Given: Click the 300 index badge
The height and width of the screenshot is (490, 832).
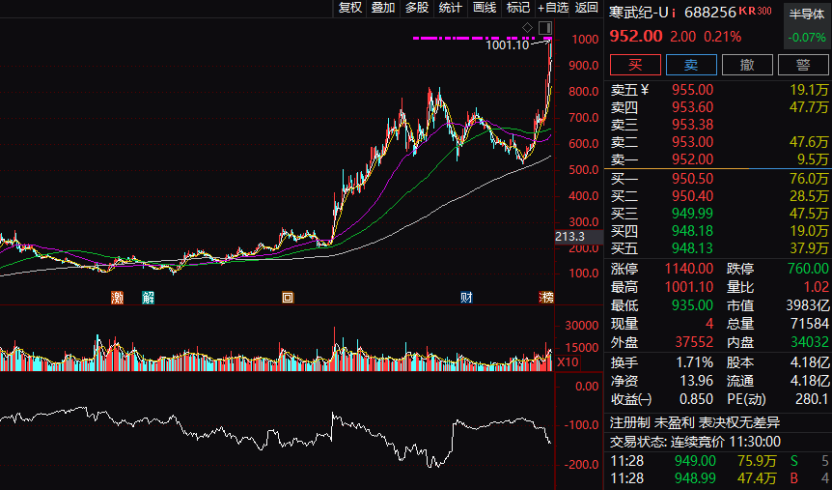Looking at the screenshot, I should click(x=764, y=11).
